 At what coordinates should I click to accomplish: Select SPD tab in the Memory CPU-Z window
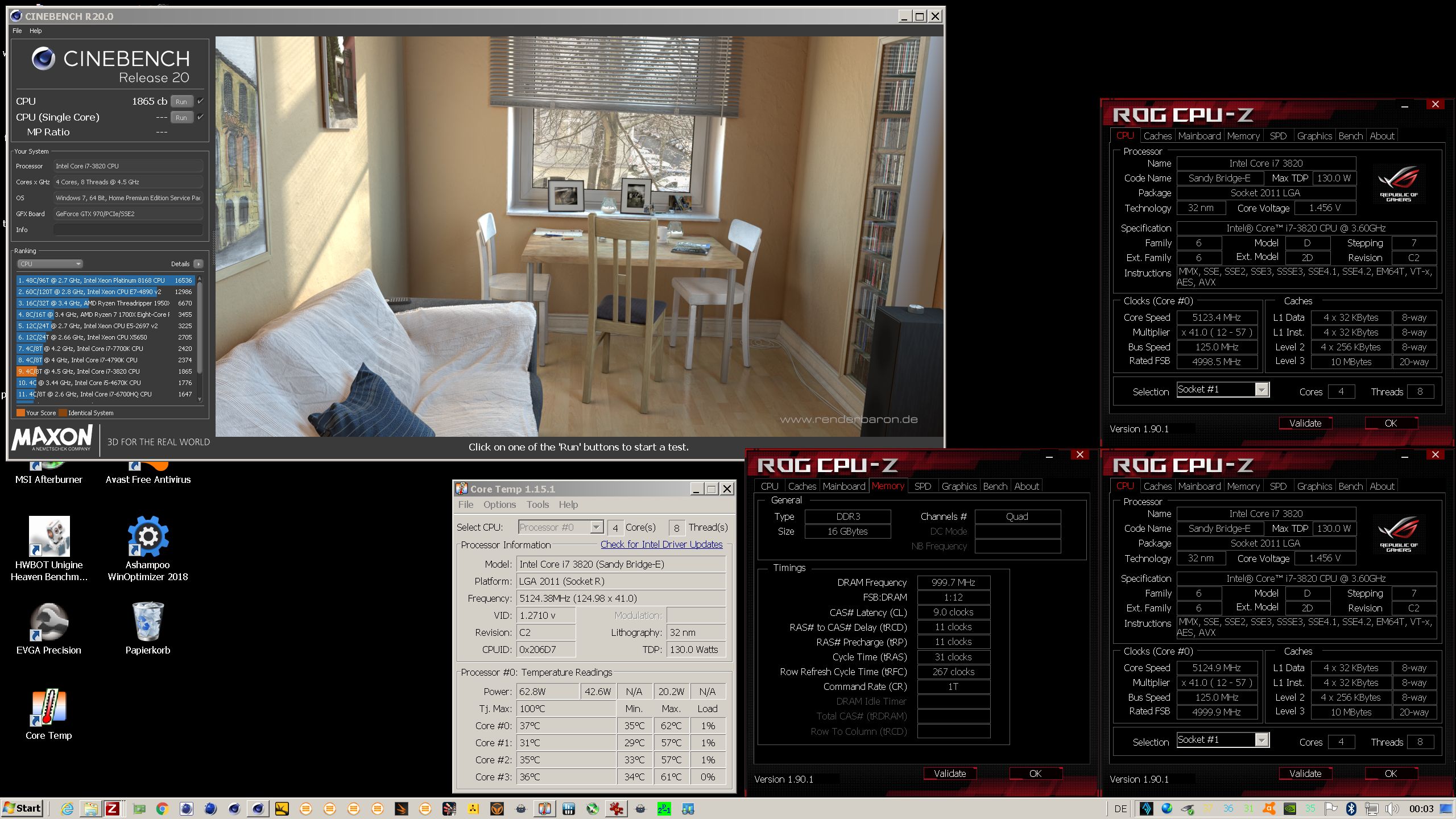coord(923,486)
